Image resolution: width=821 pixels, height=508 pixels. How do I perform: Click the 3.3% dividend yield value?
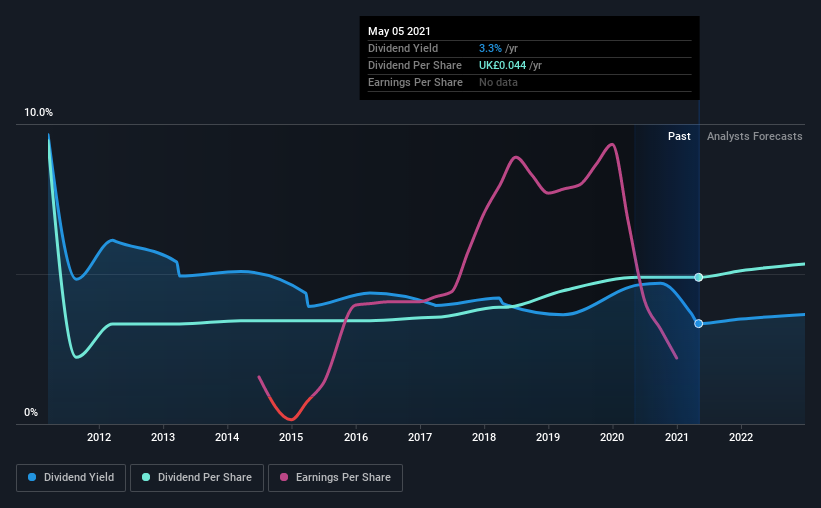[x=490, y=48]
